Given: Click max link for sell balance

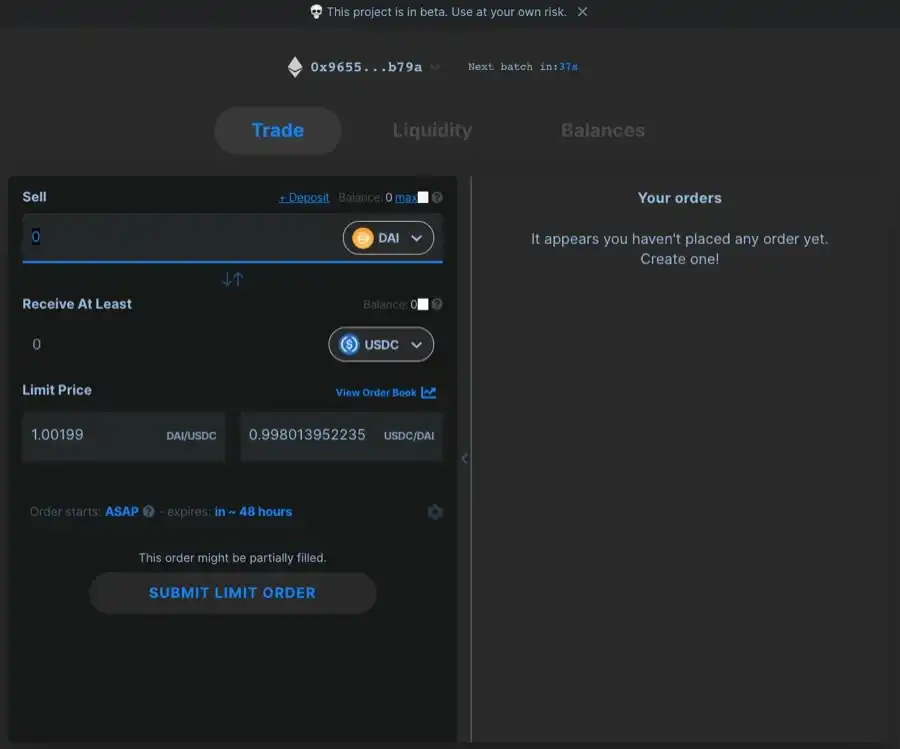Looking at the screenshot, I should [406, 197].
